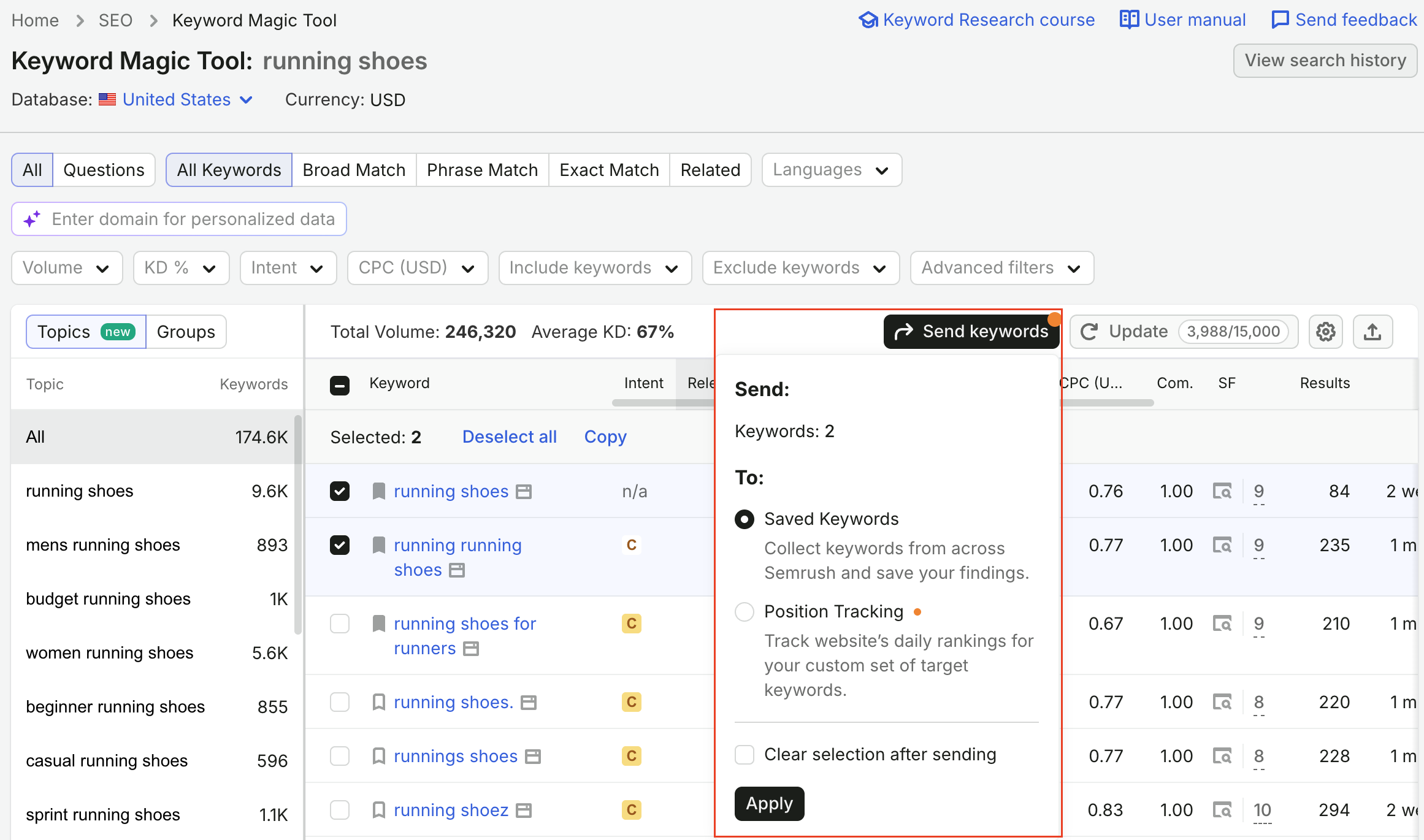This screenshot has height=840, width=1424.
Task: Open SERP preview icon after 'runnings shoes' keyword
Action: pyautogui.click(x=533, y=757)
